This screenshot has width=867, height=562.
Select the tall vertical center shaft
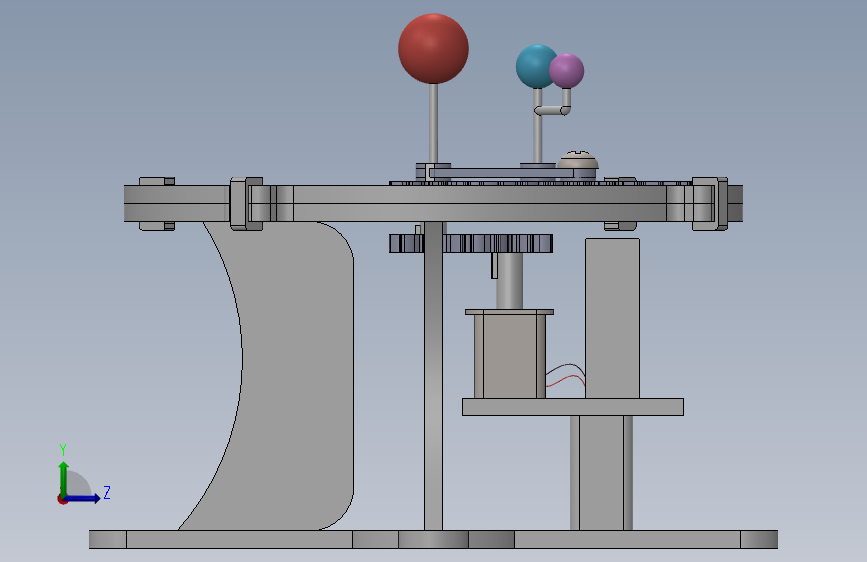[434, 376]
